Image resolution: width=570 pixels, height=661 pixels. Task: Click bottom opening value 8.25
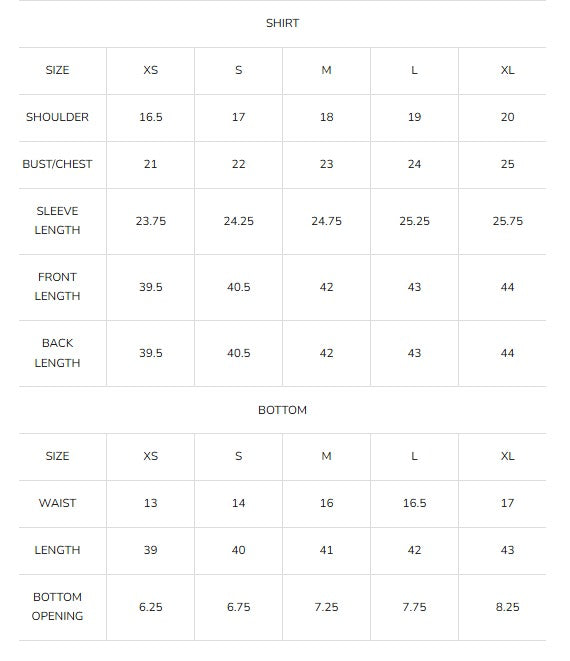tap(508, 607)
